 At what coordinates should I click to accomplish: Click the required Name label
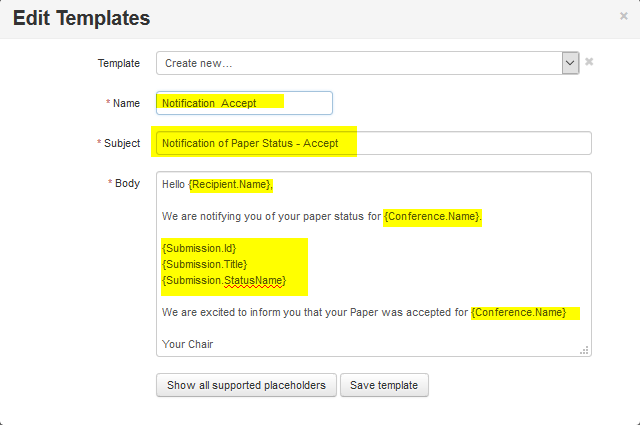click(126, 103)
